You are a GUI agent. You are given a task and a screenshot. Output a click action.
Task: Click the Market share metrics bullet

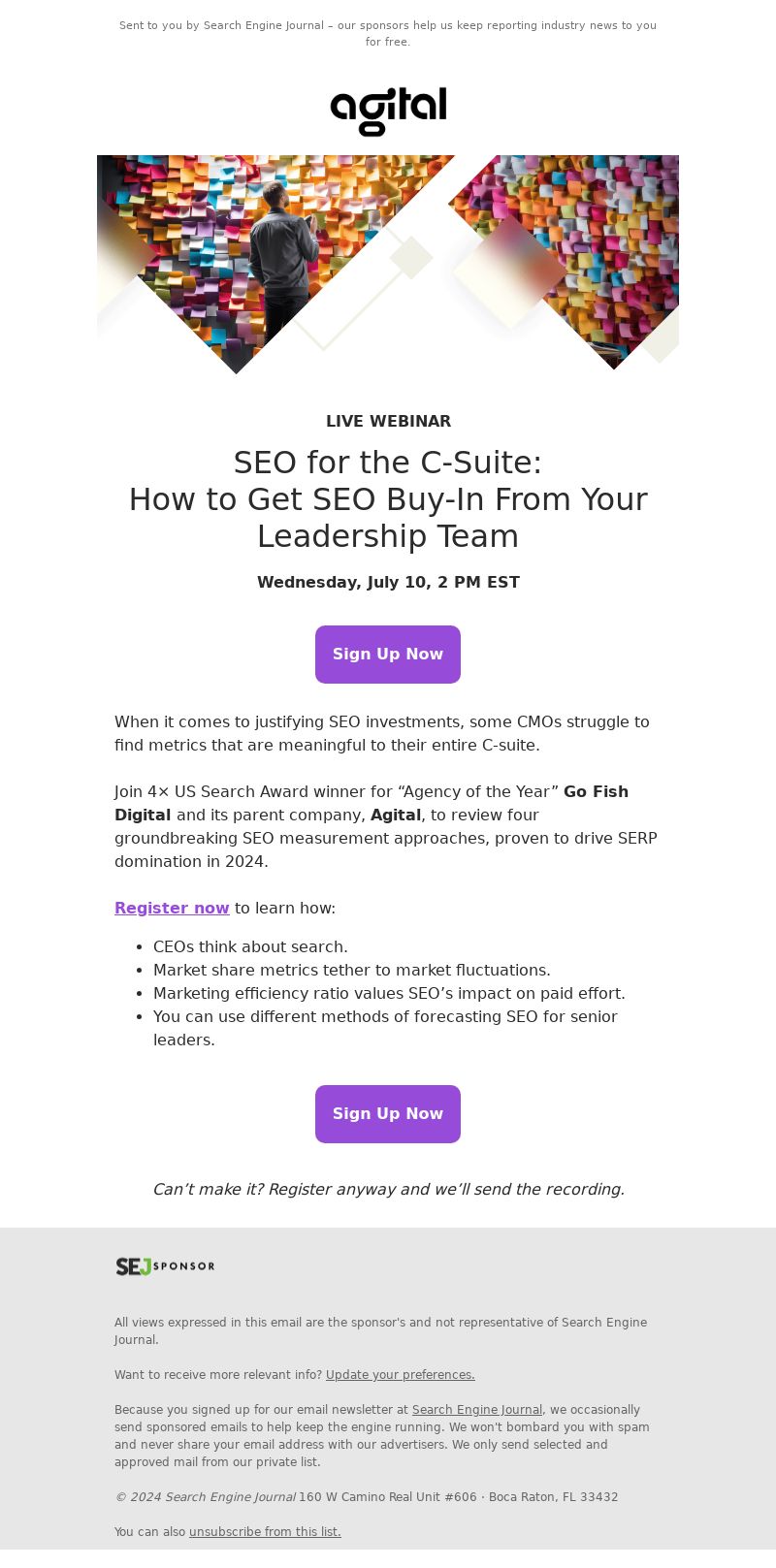[352, 971]
